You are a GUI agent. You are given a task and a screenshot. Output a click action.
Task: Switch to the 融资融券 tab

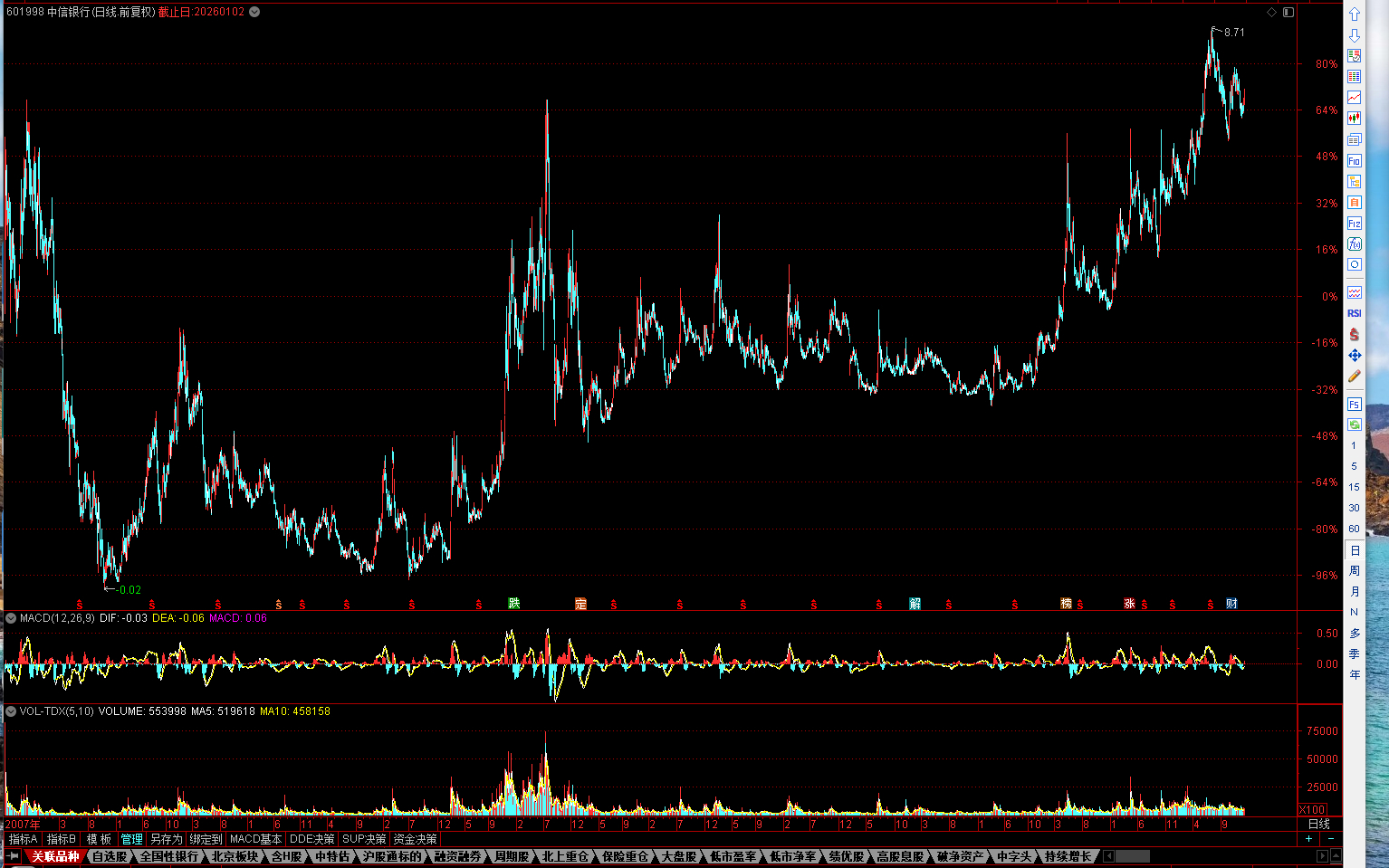tap(457, 856)
